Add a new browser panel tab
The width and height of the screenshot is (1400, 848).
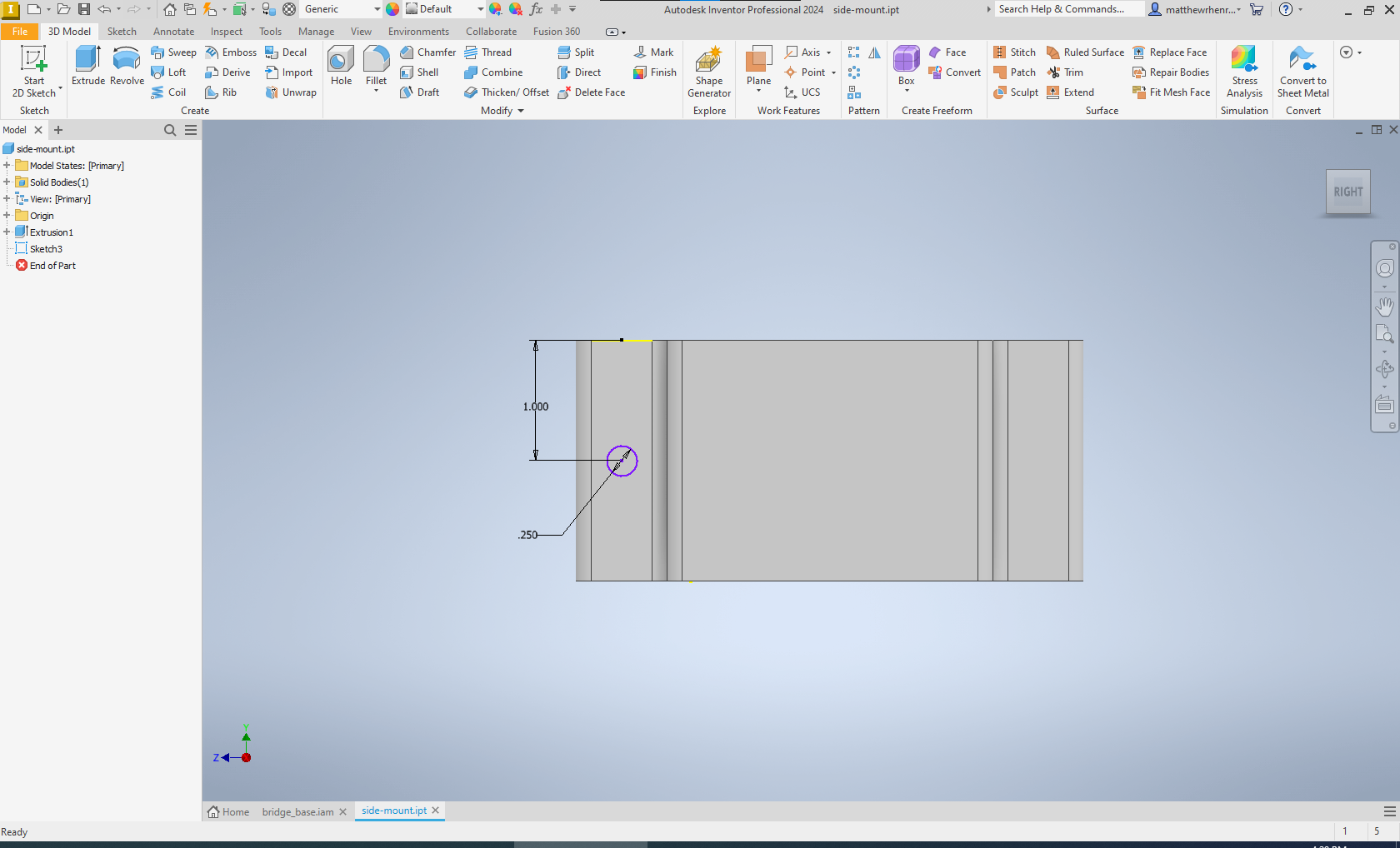[x=58, y=130]
